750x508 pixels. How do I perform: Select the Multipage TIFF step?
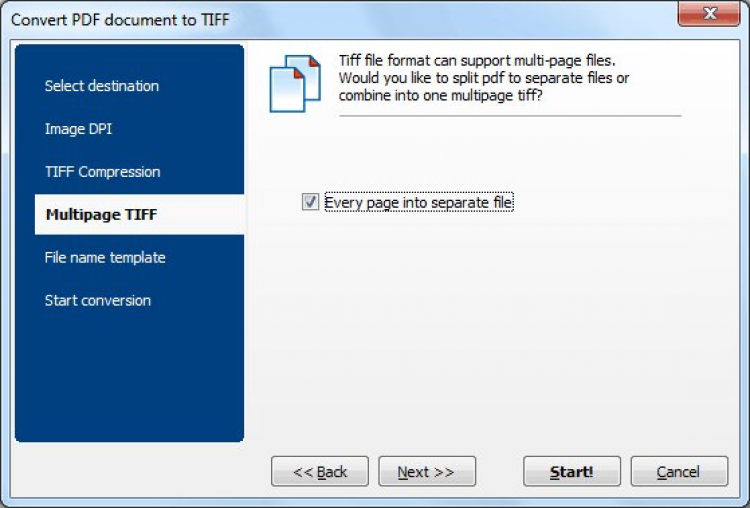tap(100, 215)
